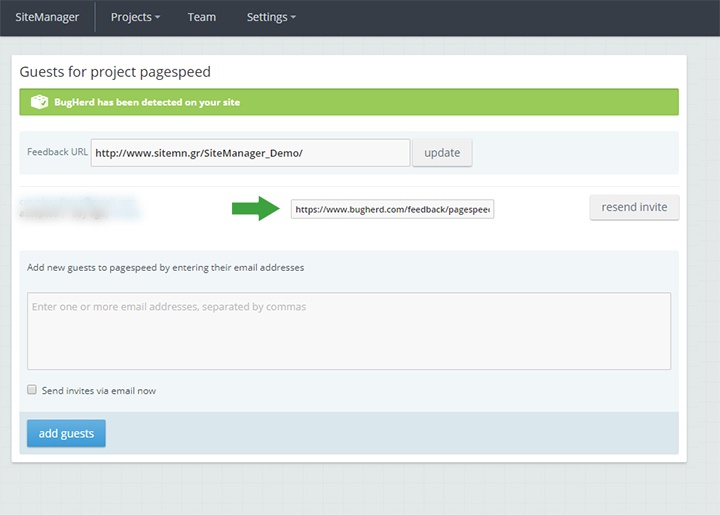Viewport: 720px width, 515px height.
Task: Click the BugHerd box icon in banner
Action: point(39,102)
